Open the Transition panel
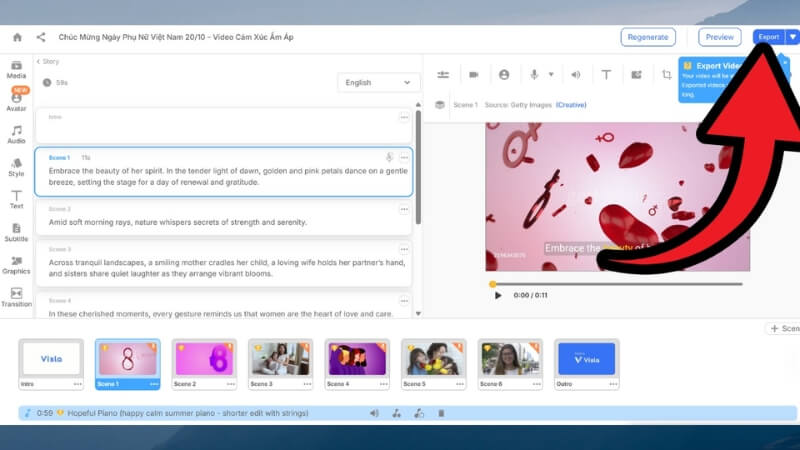Image resolution: width=800 pixels, height=450 pixels. [16, 297]
